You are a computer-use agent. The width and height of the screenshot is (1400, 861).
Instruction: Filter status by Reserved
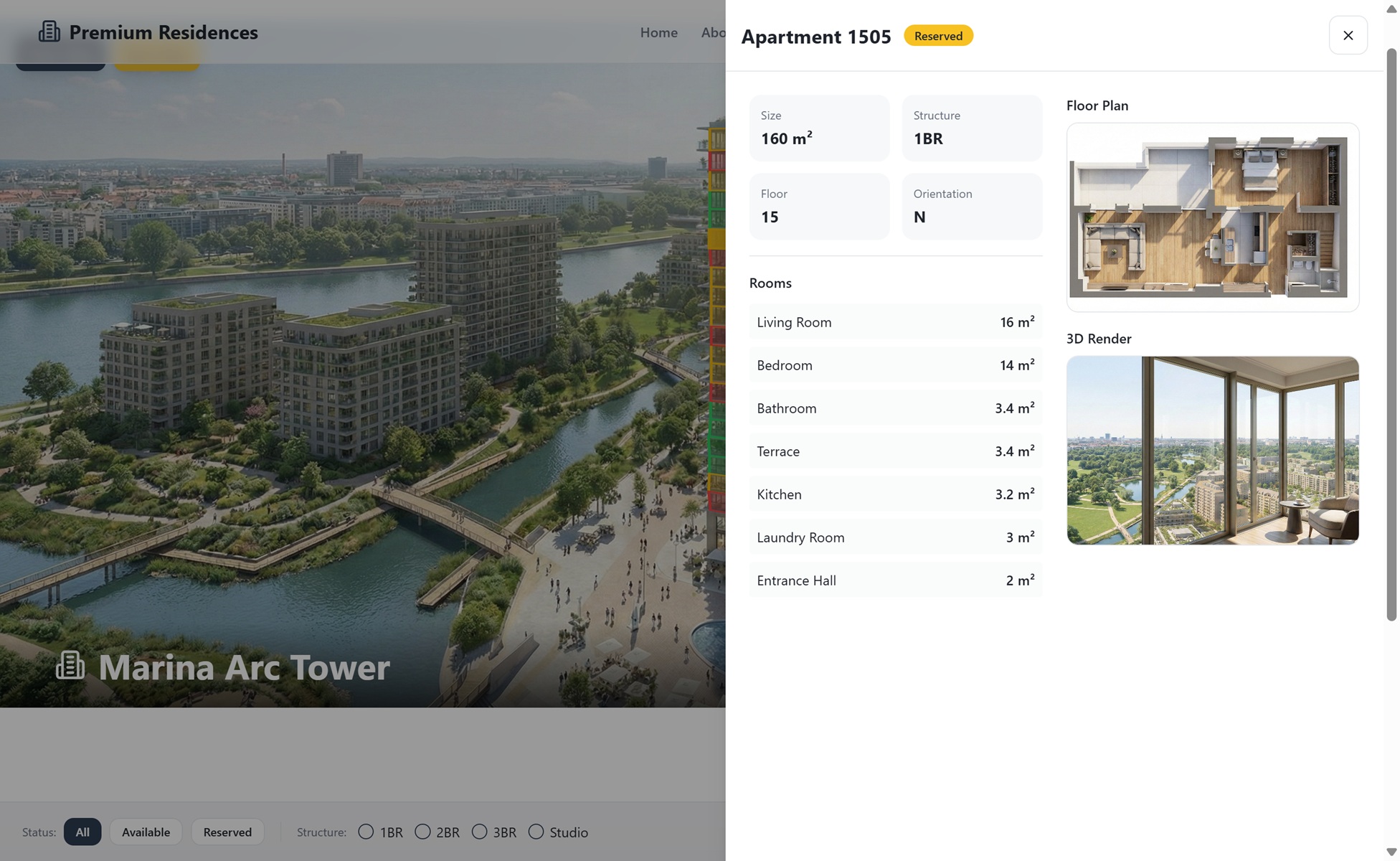[x=227, y=832]
